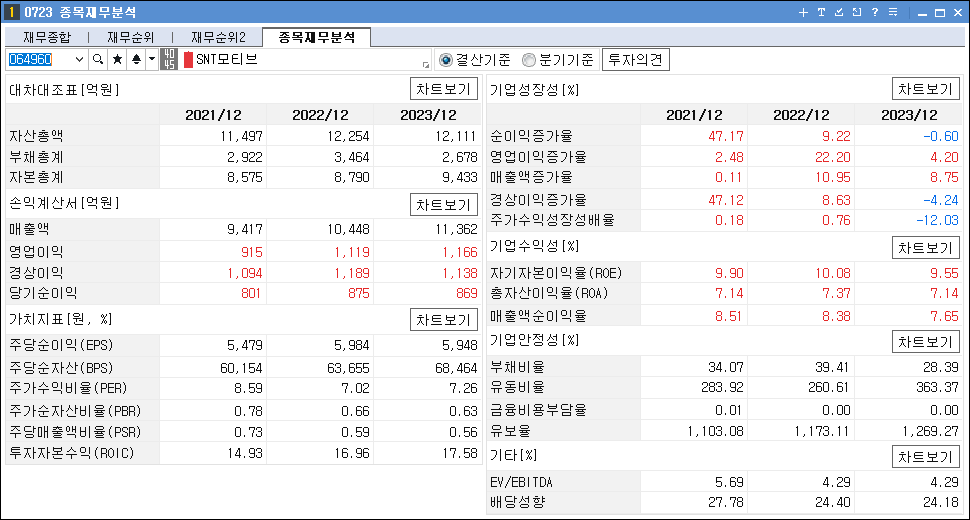970x520 pixels.
Task: Click 자본총계 2021/12 value 8,575
Action: coord(245,177)
